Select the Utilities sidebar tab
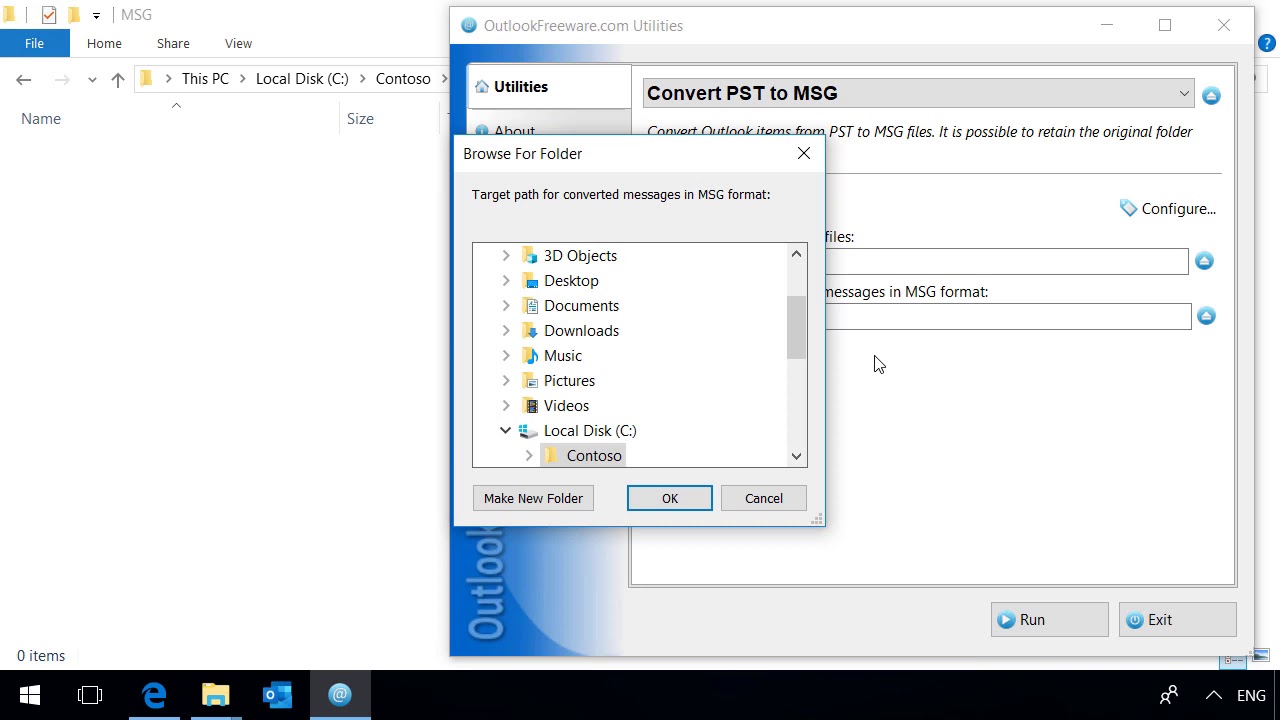Viewport: 1280px width, 720px height. [549, 87]
